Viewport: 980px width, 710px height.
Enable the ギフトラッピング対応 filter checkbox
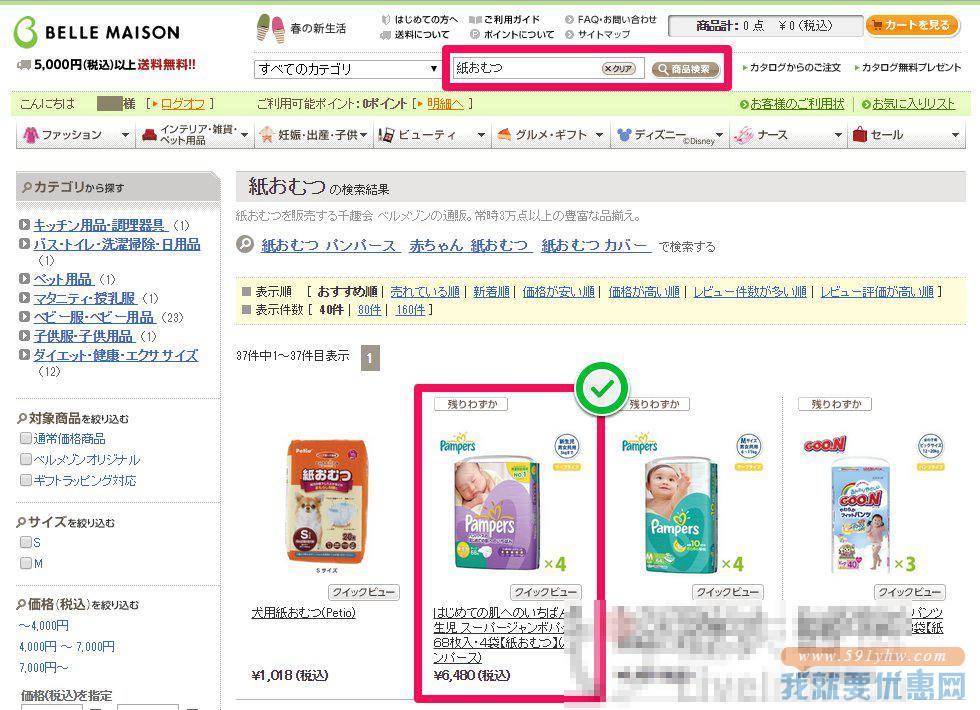tap(26, 480)
